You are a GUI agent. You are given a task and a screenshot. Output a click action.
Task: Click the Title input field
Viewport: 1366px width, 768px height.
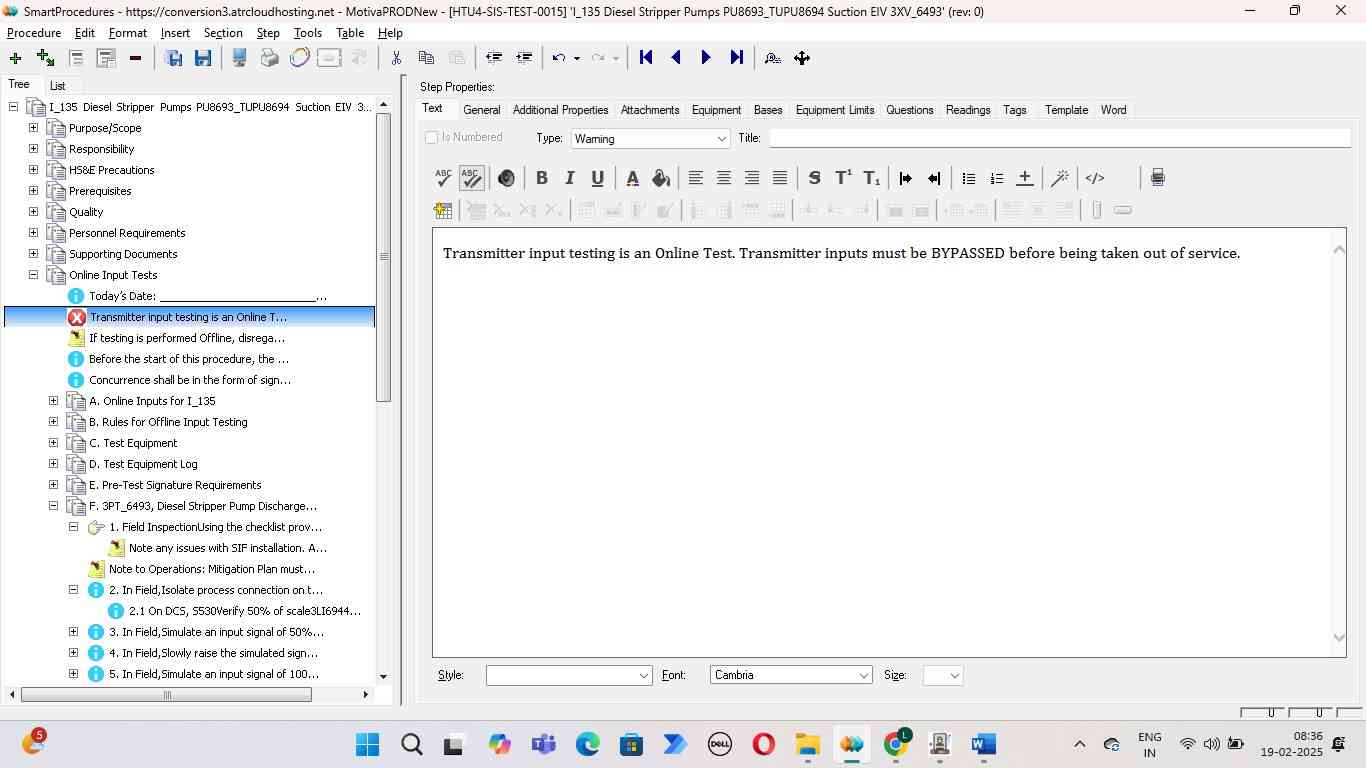pos(1060,138)
